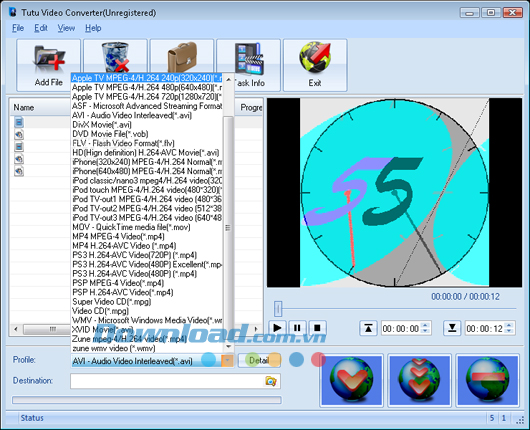The image size is (530, 430).
Task: Click the recycle bin remove-file icon
Action: (115, 56)
